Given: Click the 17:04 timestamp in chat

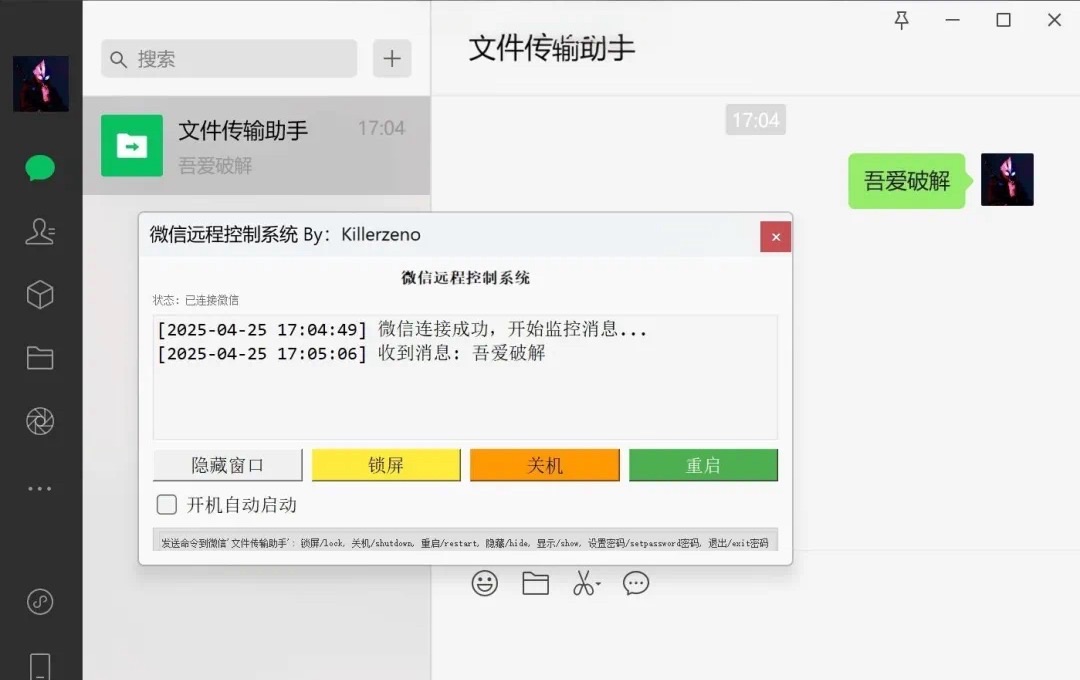Looking at the screenshot, I should 756,121.
